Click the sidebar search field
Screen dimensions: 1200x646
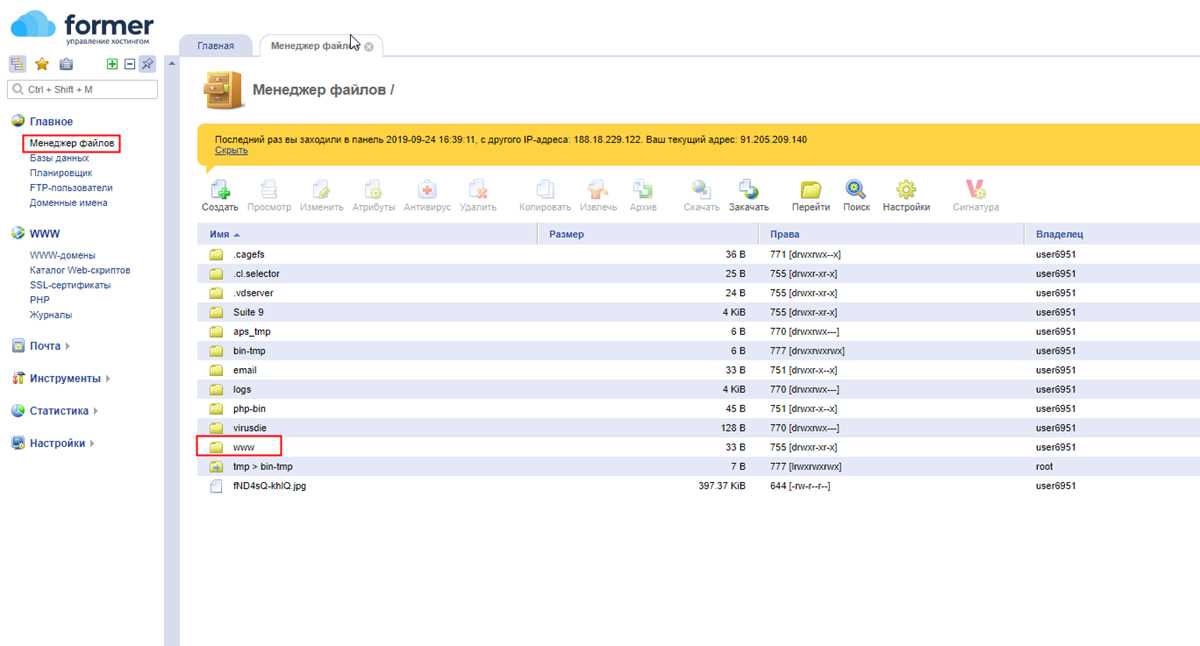click(x=83, y=90)
